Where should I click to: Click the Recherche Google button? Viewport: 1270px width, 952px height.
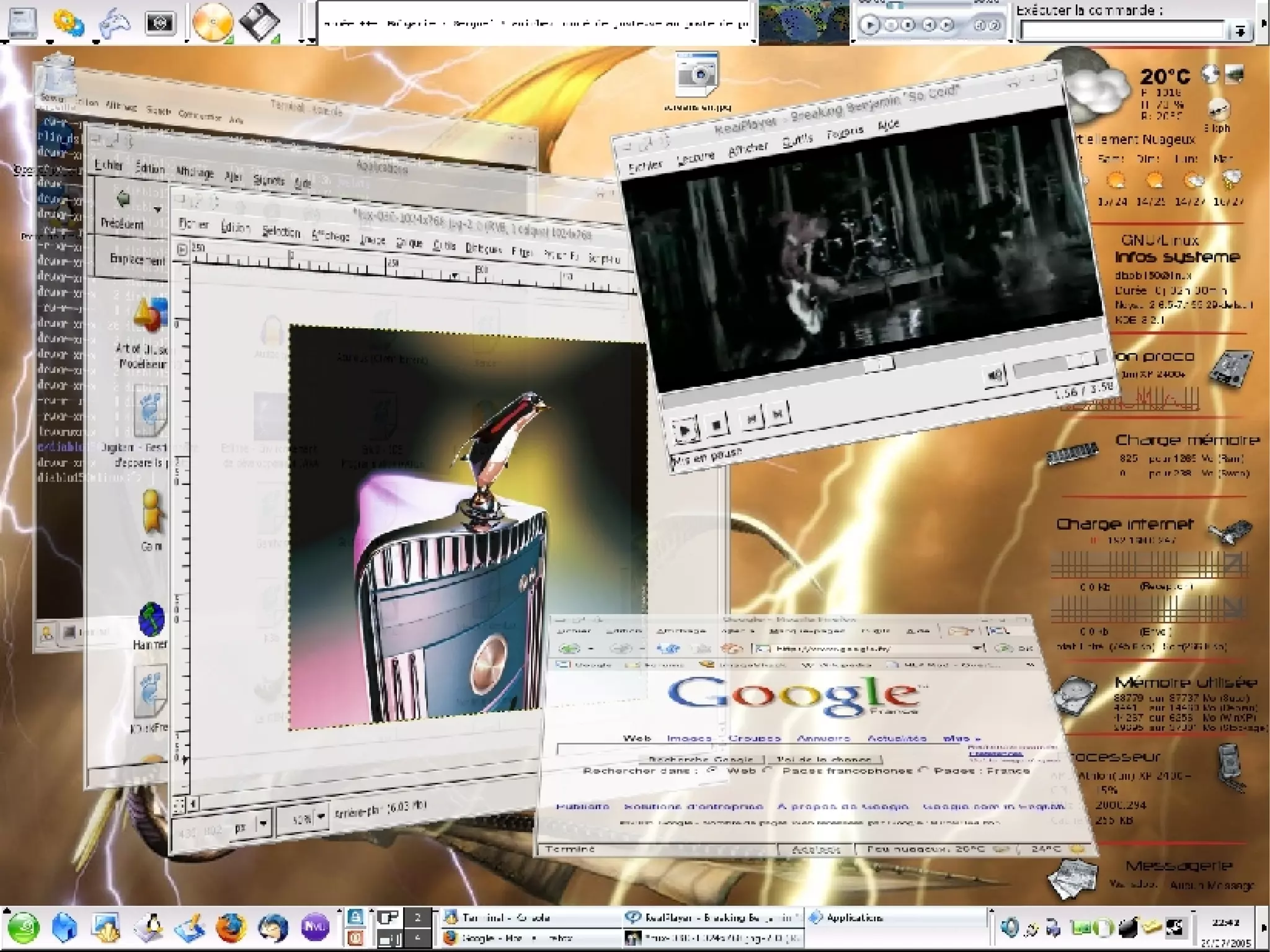[701, 759]
